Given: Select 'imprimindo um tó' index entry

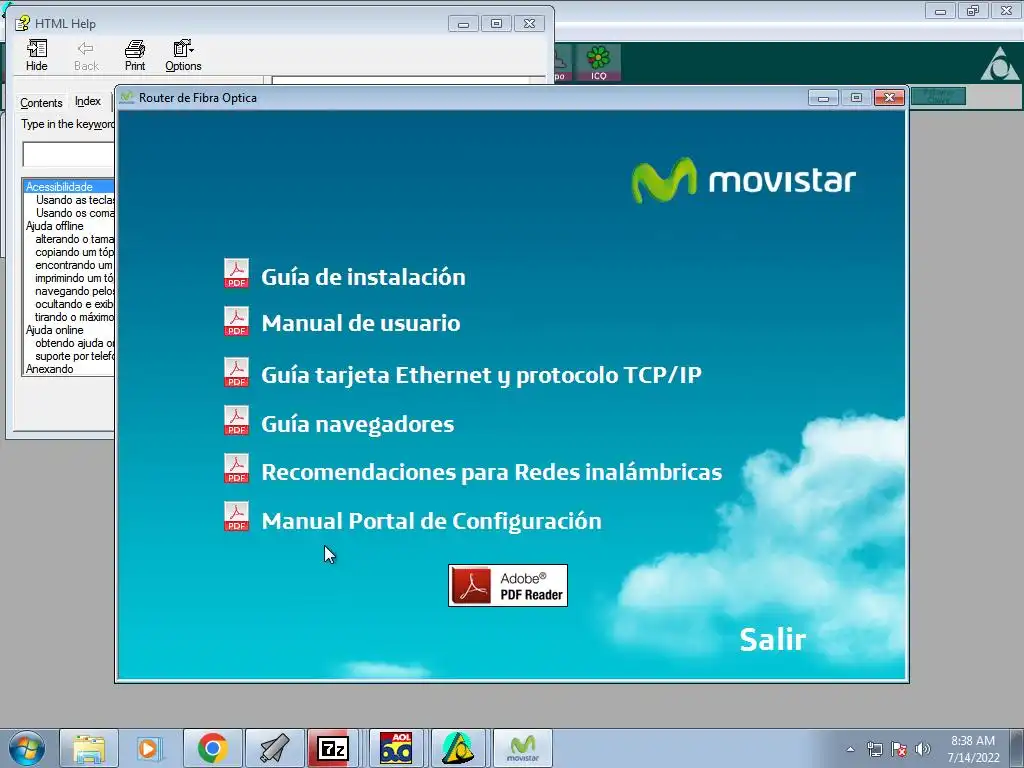Looking at the screenshot, I should pos(74,278).
